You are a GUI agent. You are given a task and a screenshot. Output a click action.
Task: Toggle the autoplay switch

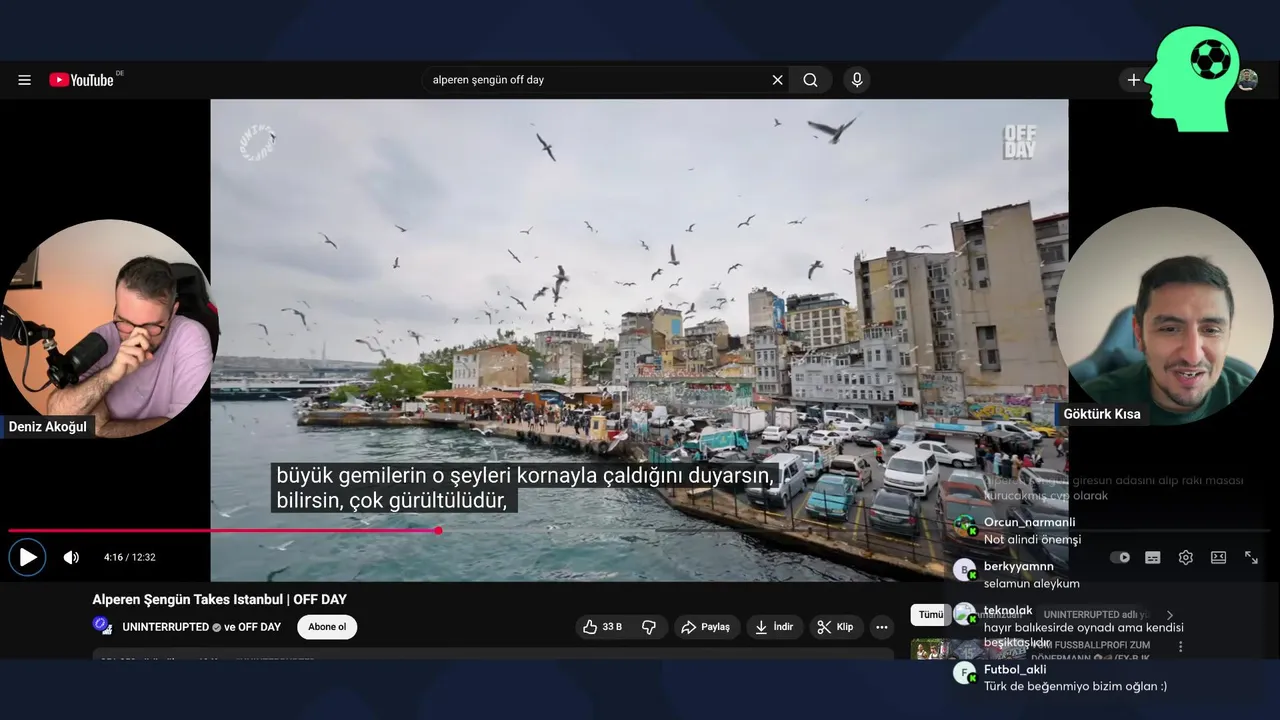click(x=1120, y=558)
